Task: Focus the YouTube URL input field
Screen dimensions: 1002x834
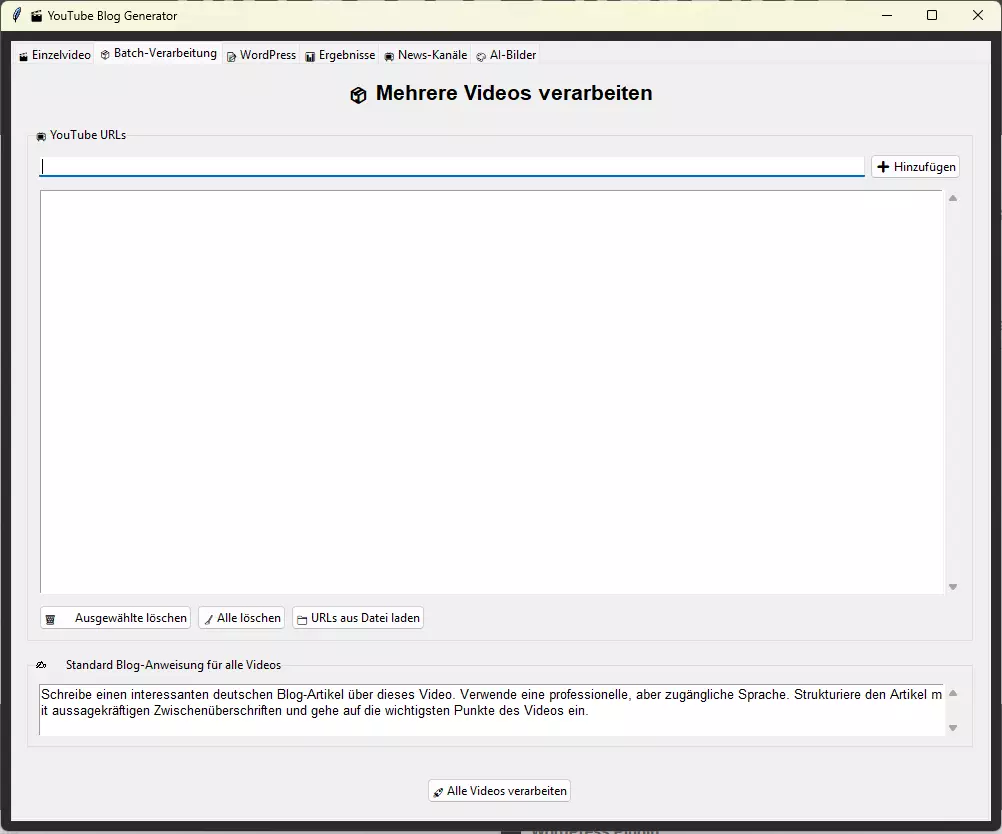Action: click(x=452, y=167)
